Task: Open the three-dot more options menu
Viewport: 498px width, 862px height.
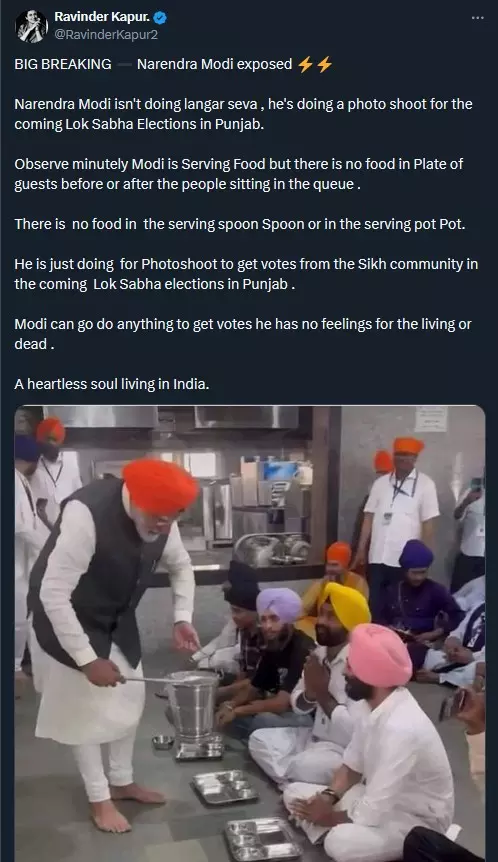Action: (478, 18)
